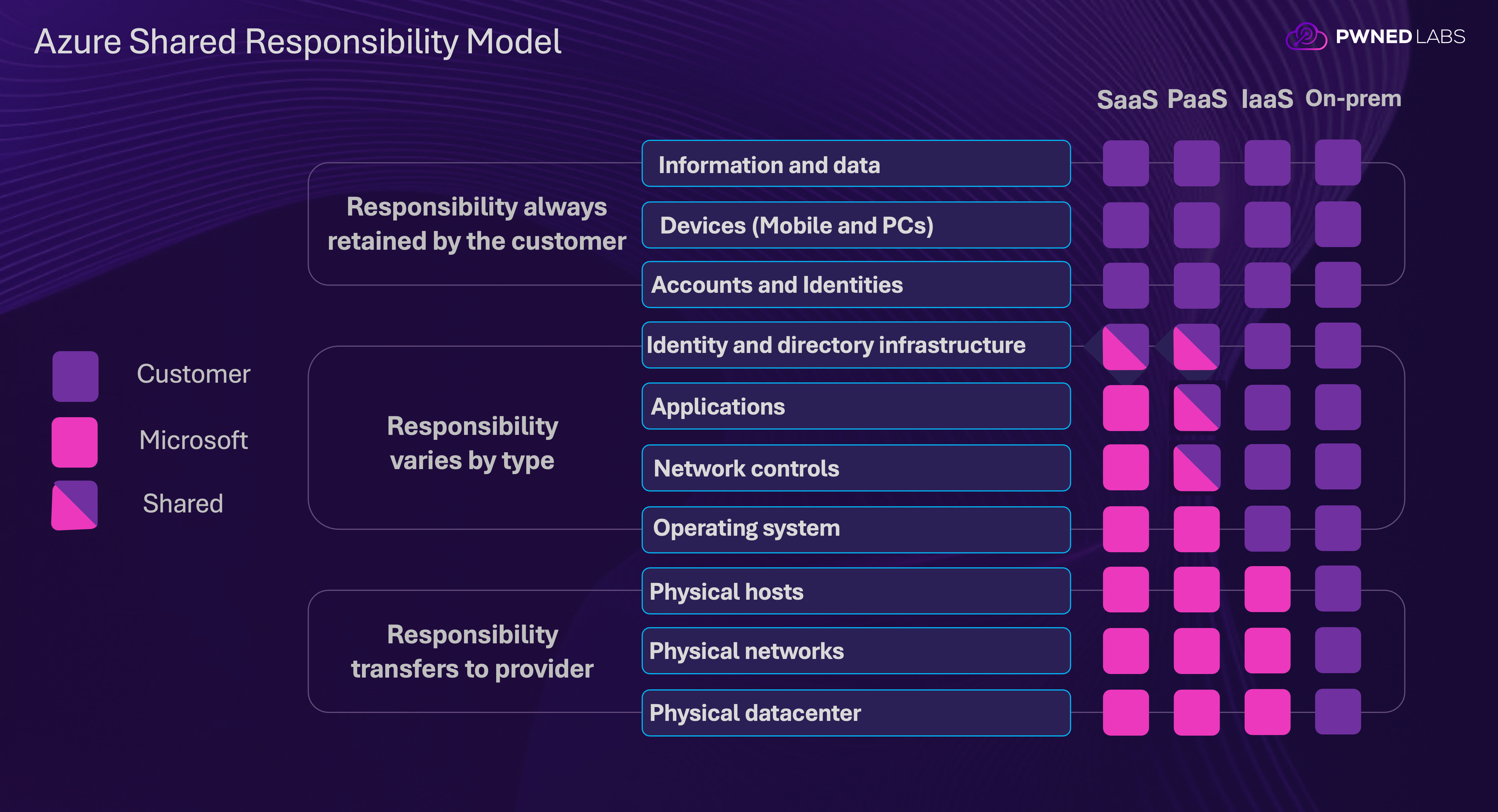Click the Operating system box
Screen dimensions: 1498x812
click(x=855, y=529)
